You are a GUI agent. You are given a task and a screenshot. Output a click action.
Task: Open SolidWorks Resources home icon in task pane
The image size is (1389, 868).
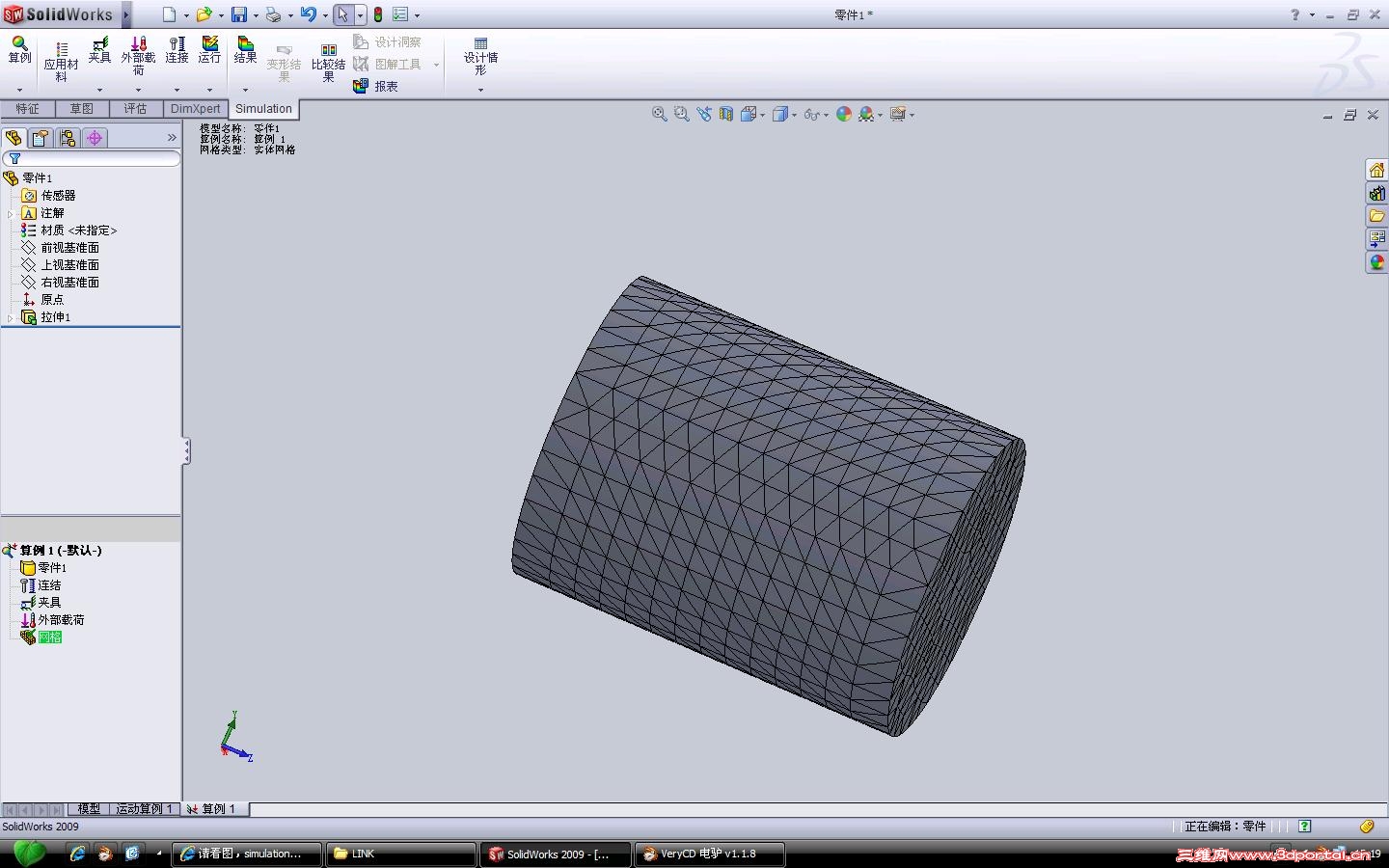tap(1376, 170)
